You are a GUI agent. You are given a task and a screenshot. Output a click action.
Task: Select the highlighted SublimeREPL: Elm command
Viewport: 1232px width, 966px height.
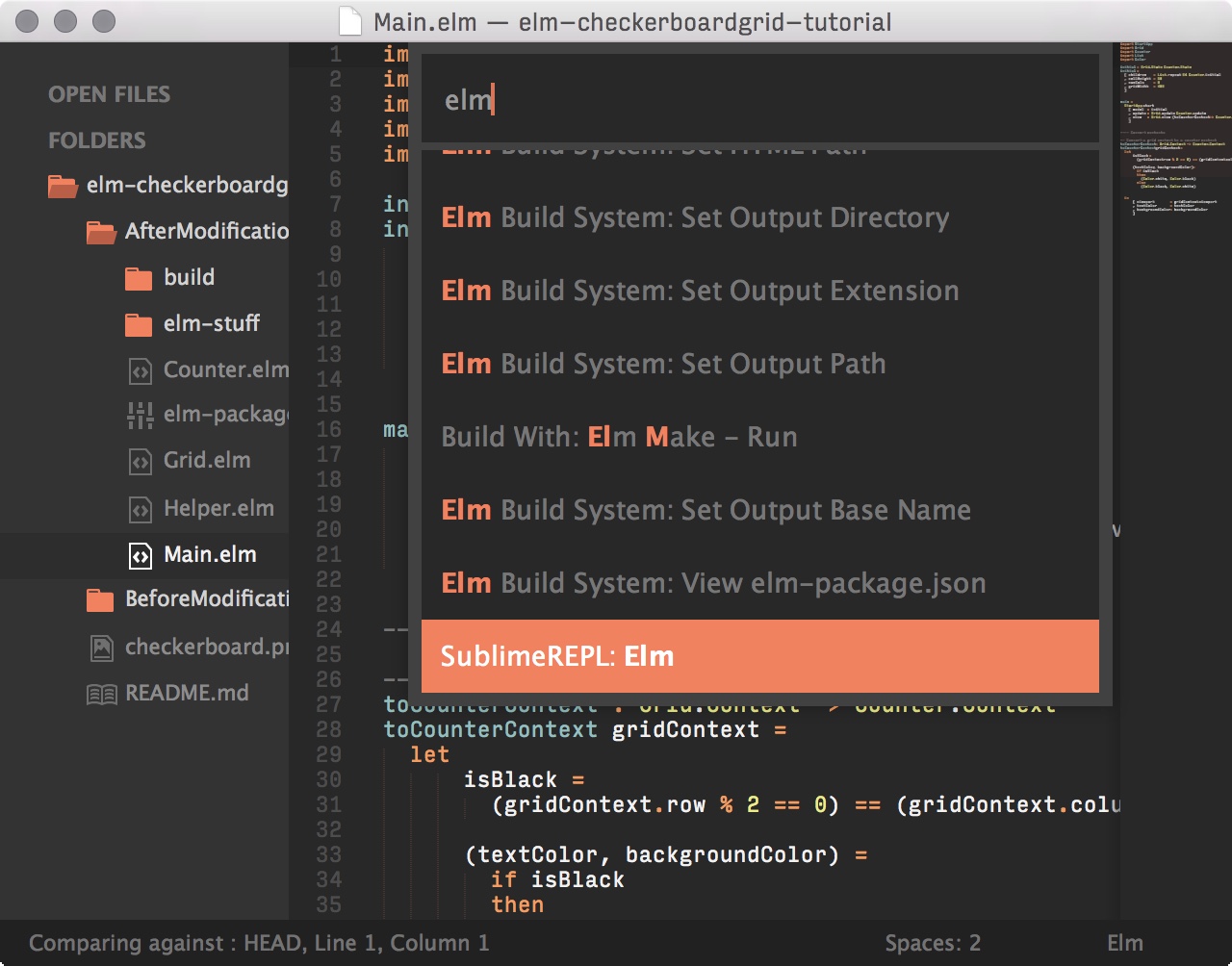(759, 656)
